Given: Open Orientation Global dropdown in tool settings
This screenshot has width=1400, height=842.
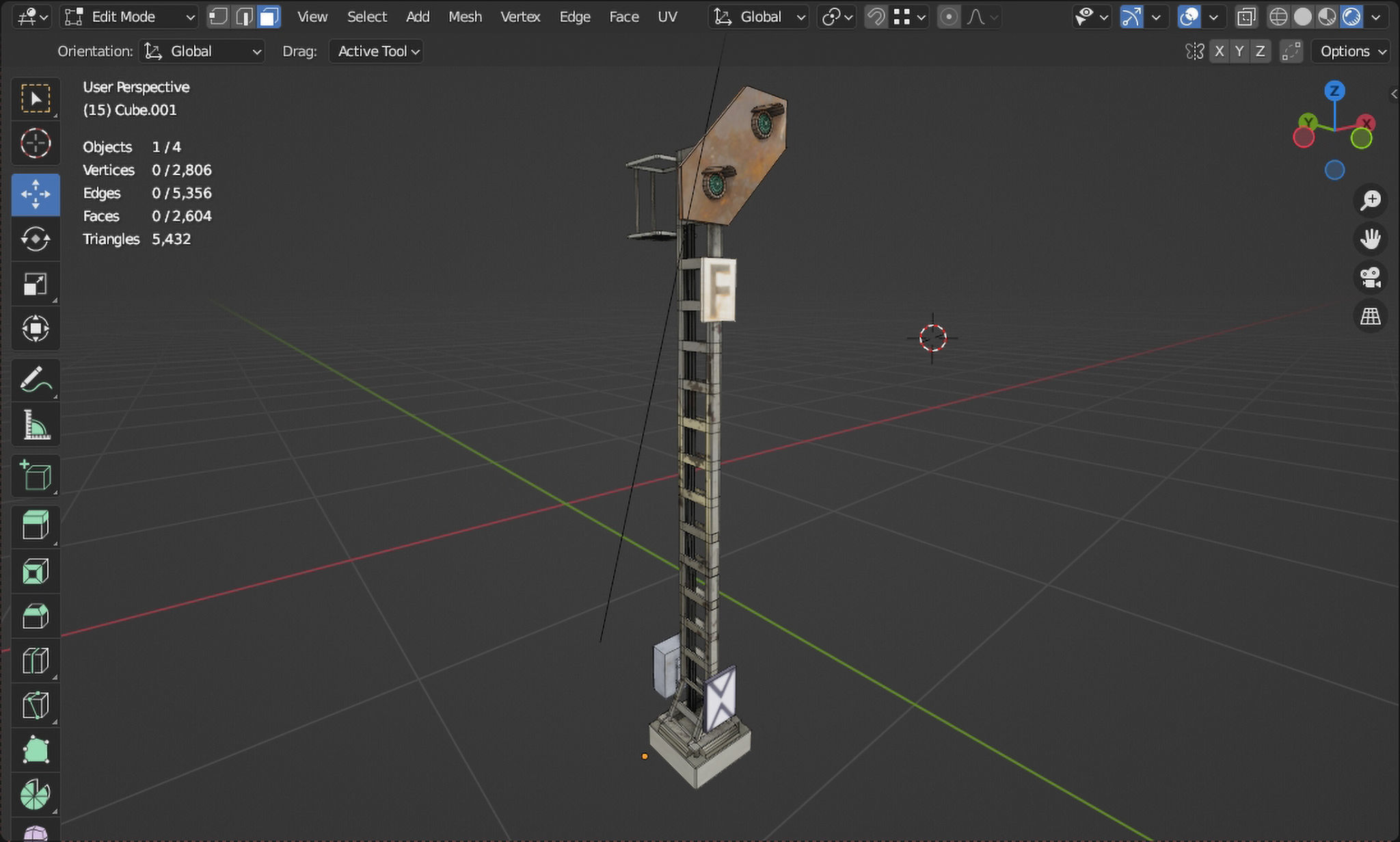Looking at the screenshot, I should (202, 51).
